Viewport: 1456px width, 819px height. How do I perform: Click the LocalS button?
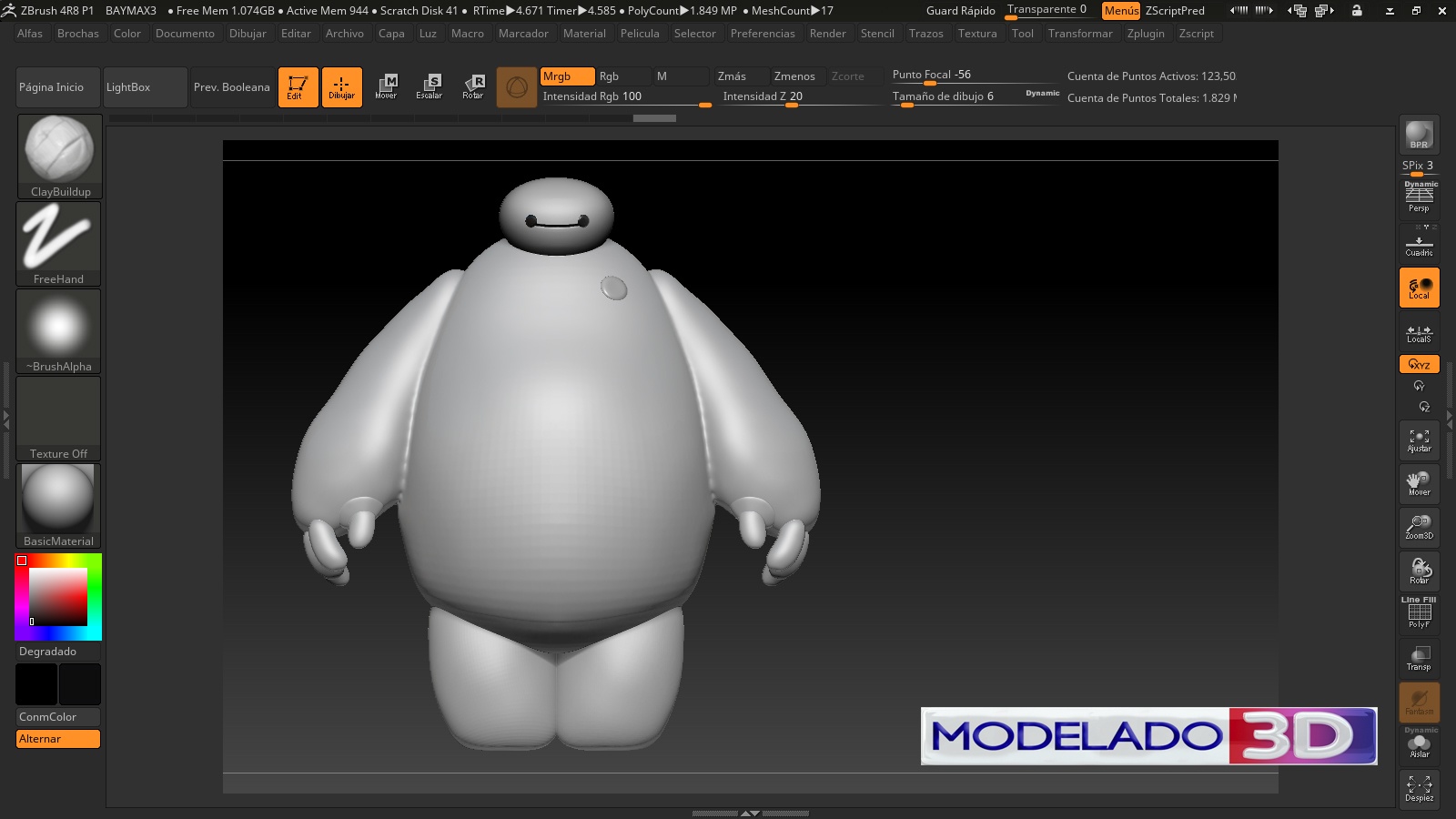click(x=1419, y=333)
